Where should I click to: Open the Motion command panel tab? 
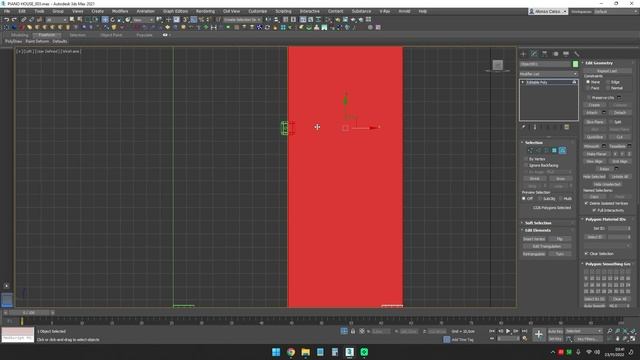pos(555,54)
